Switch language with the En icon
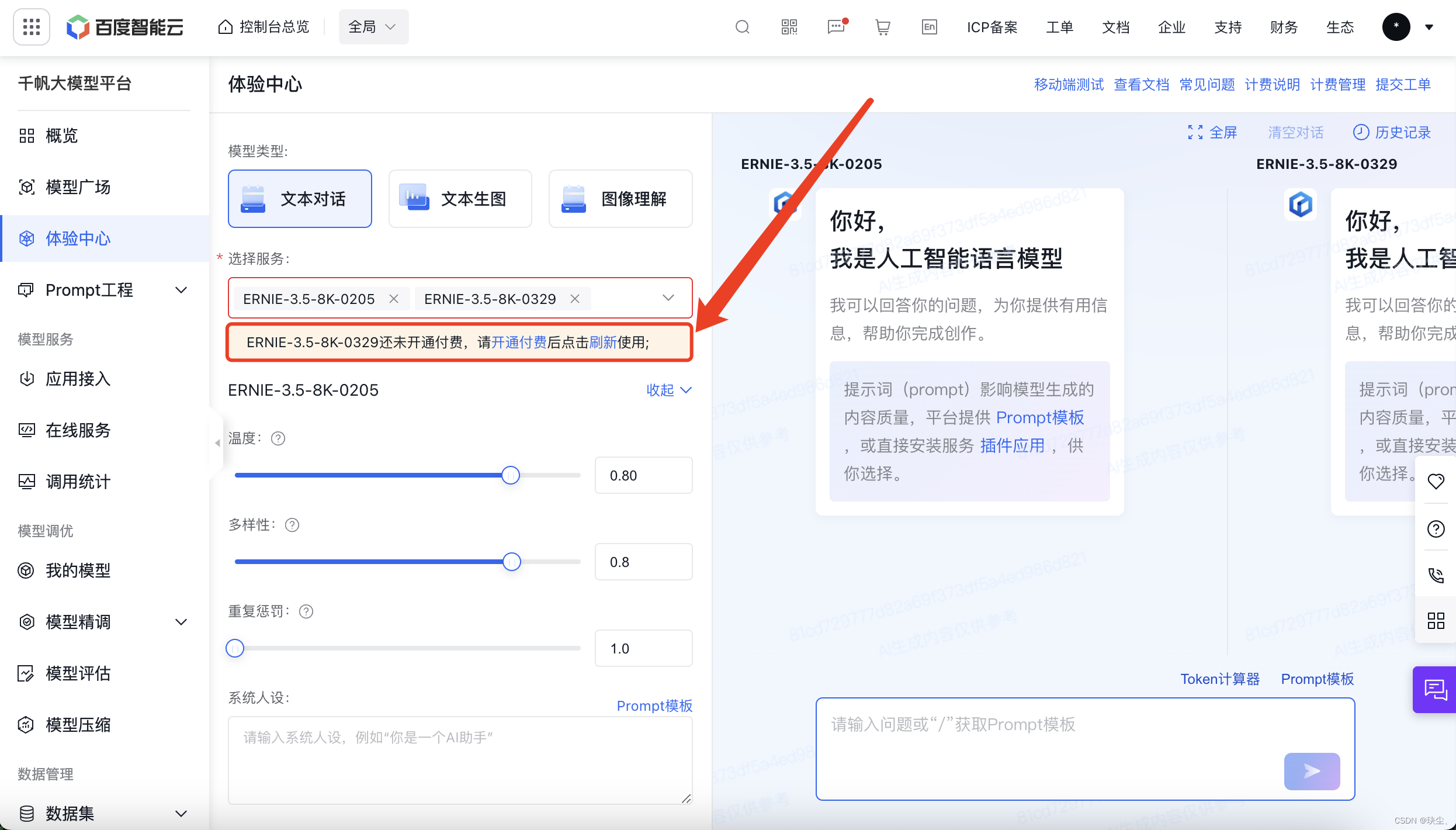Screen dimensions: 1456x830 929,27
